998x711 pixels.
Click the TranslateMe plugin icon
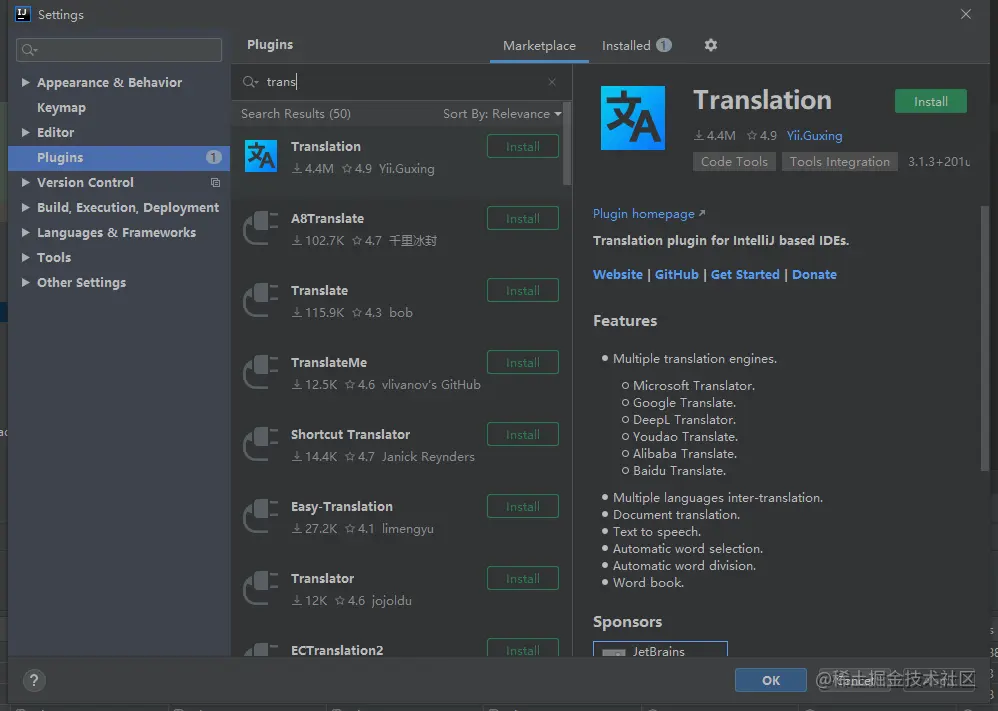261,372
